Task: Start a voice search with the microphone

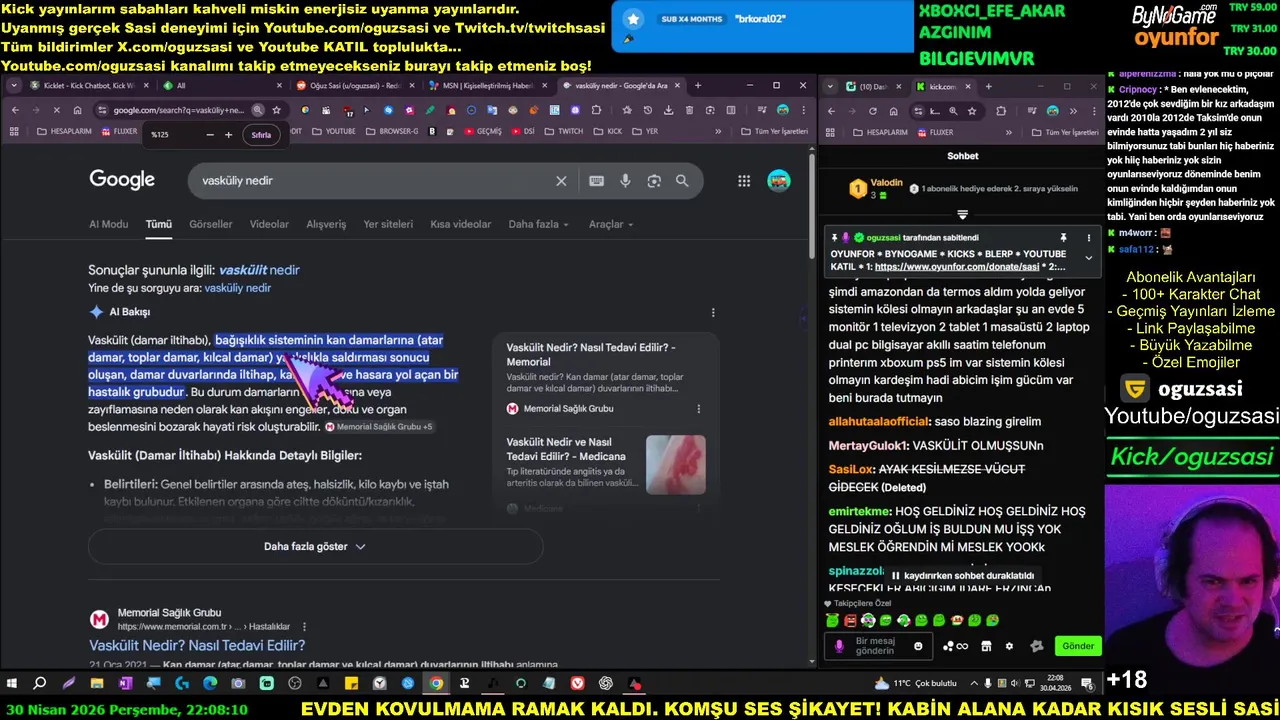Action: [625, 181]
